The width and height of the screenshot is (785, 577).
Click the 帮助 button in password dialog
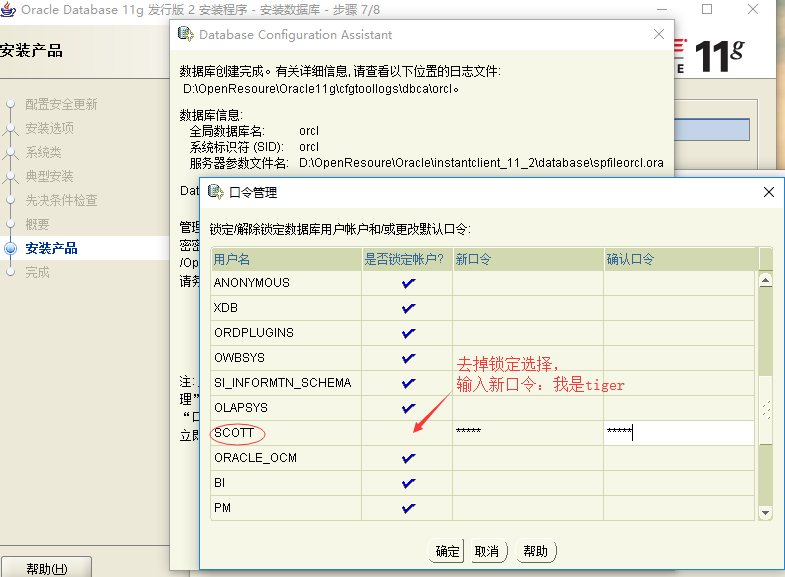click(x=536, y=551)
